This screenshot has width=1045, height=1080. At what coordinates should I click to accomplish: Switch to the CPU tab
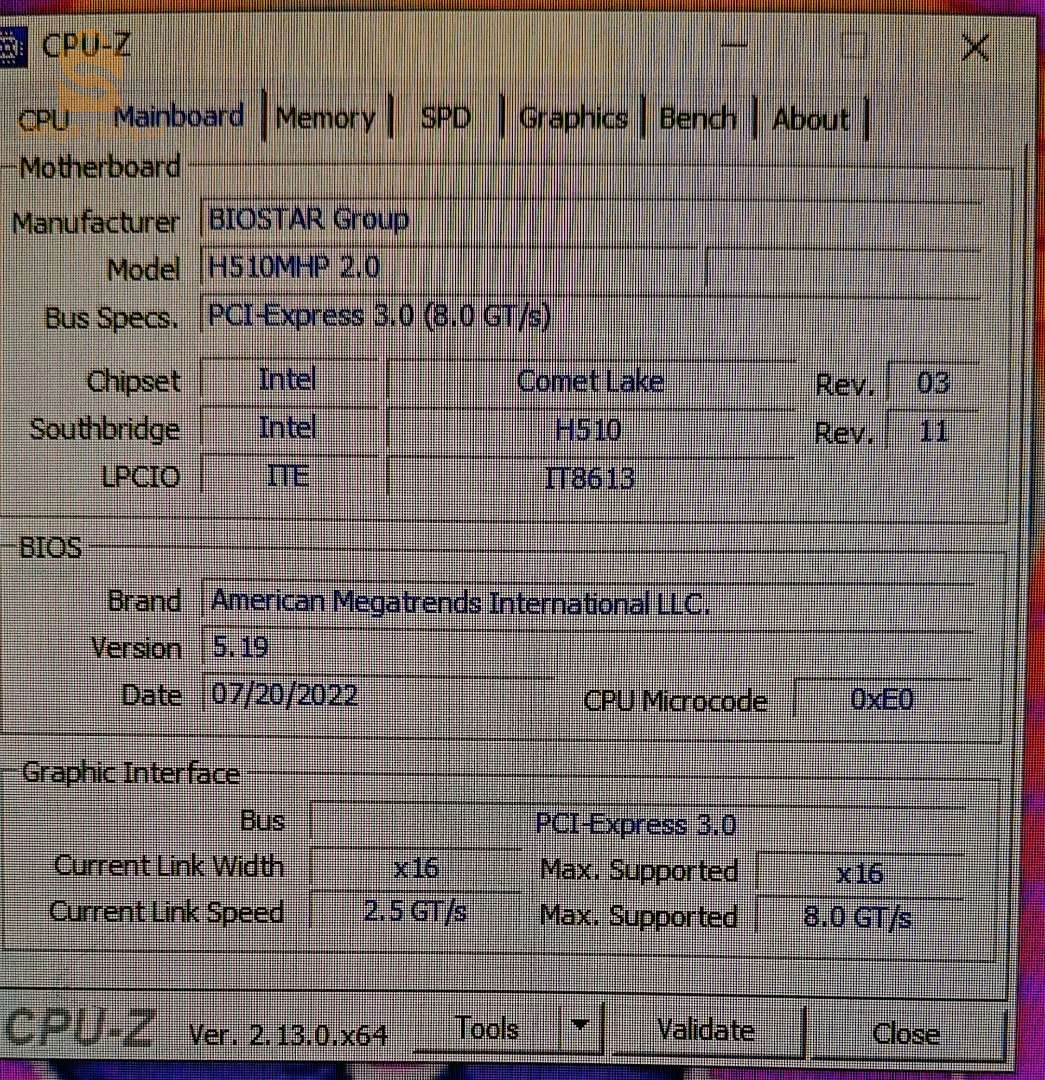[44, 120]
